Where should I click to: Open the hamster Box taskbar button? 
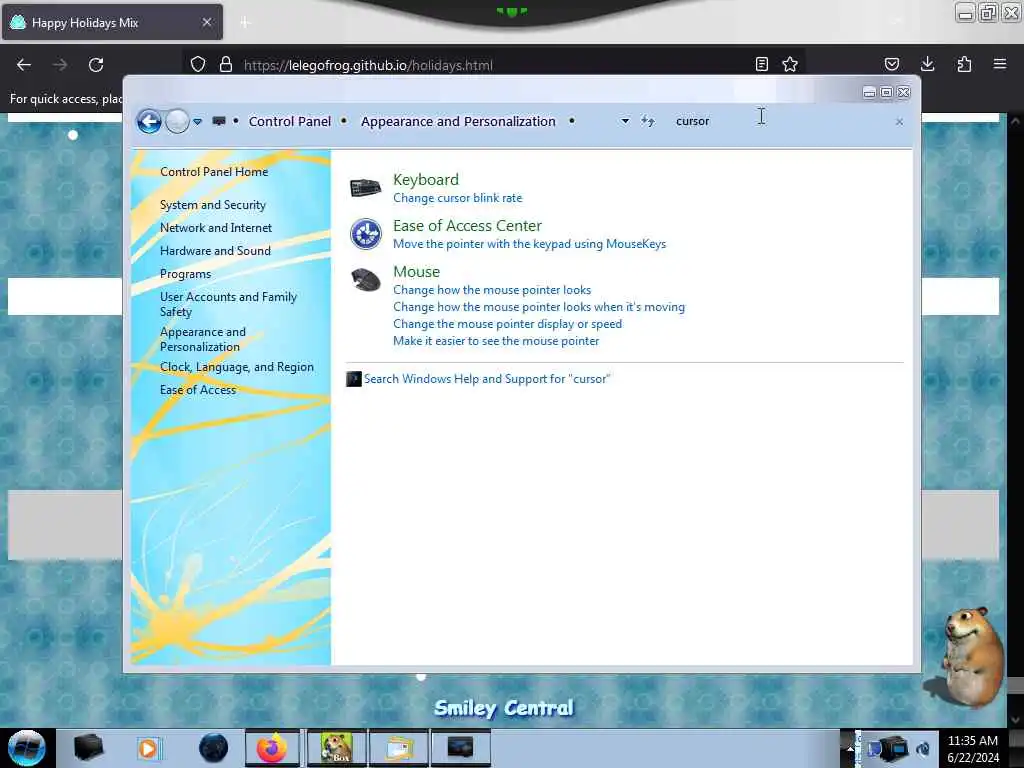click(336, 748)
